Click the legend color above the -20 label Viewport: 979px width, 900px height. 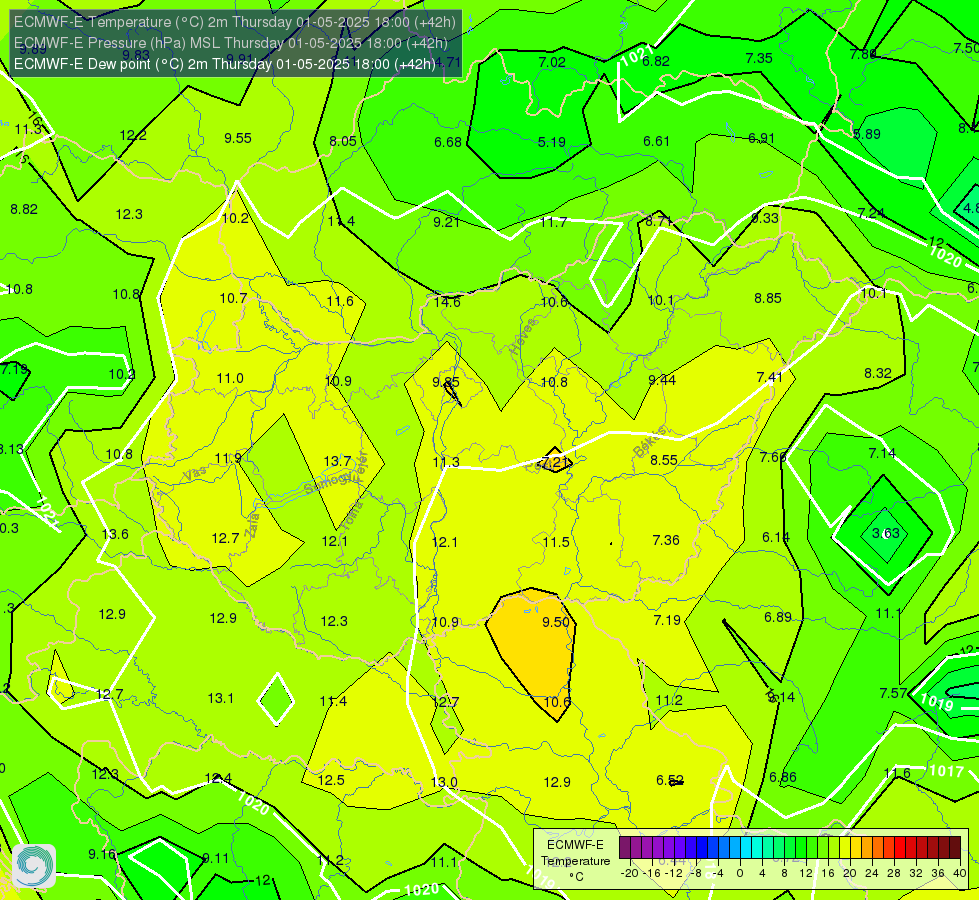point(625,848)
